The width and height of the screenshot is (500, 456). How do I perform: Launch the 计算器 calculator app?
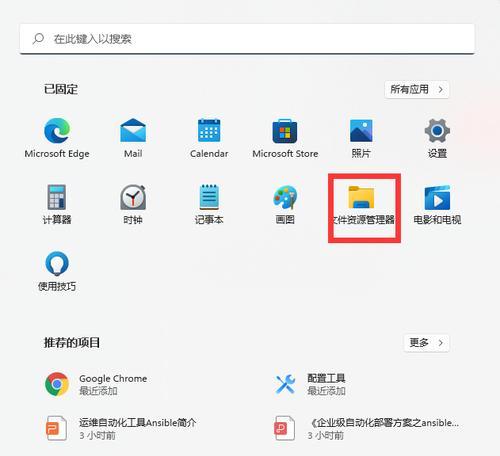coord(57,204)
